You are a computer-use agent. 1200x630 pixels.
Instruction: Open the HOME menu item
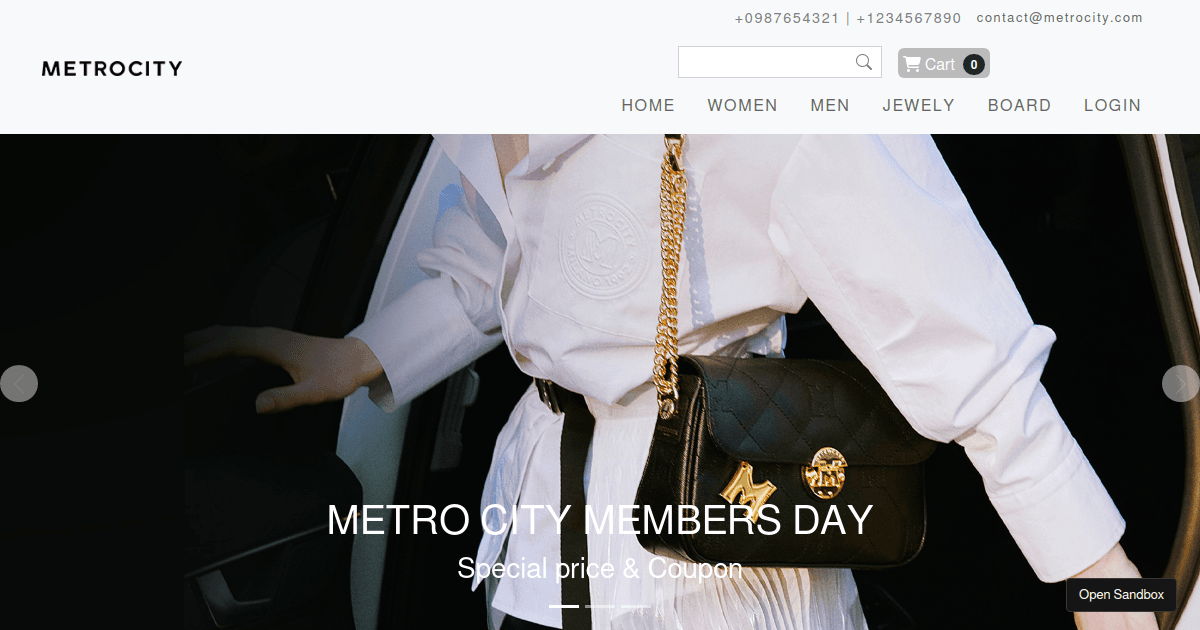648,105
